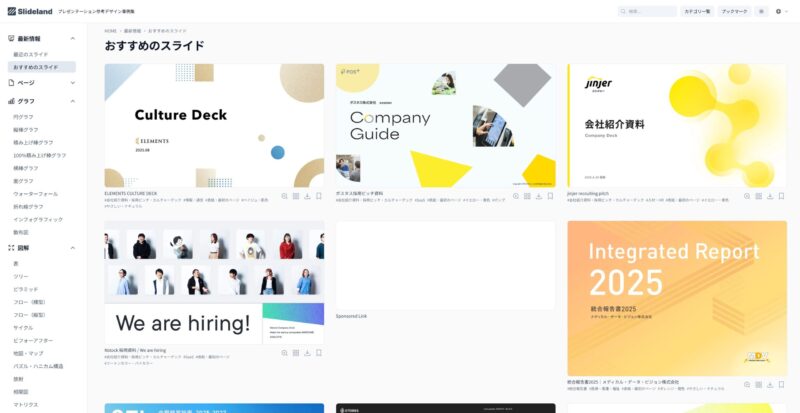Bookmark the jinjer recruiting pitch slide
Image resolution: width=800 pixels, height=413 pixels.
click(x=781, y=196)
